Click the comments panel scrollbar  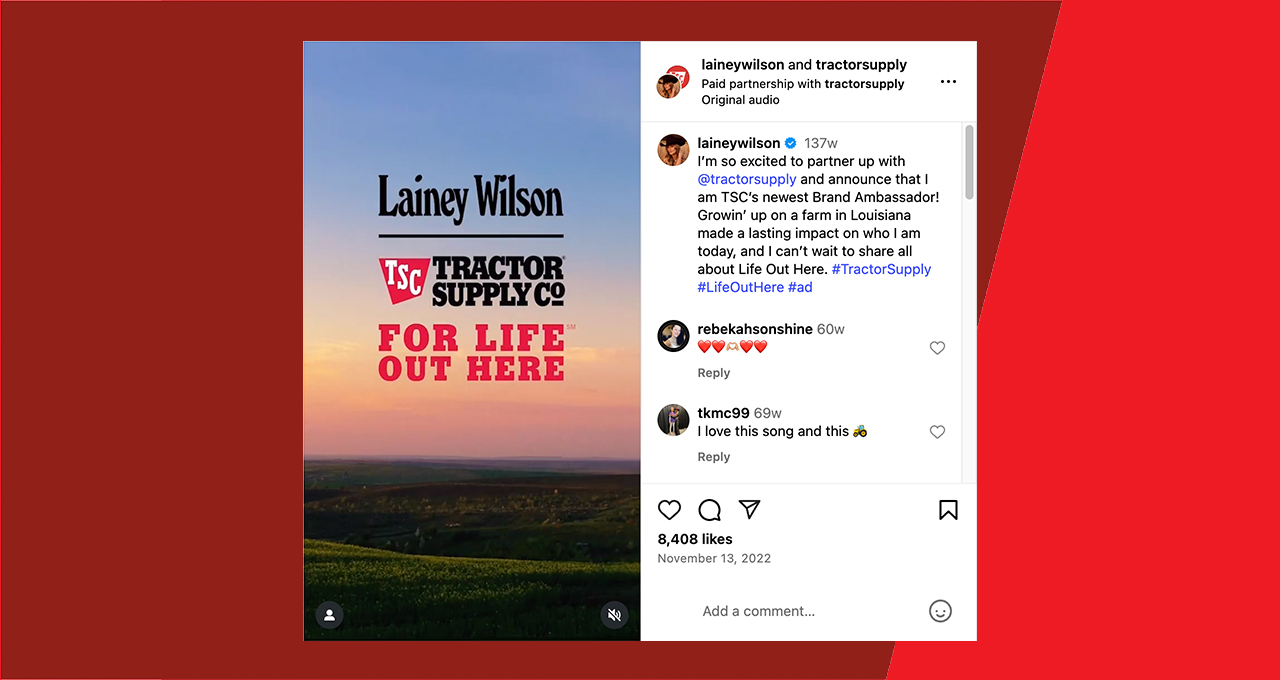pyautogui.click(x=969, y=162)
